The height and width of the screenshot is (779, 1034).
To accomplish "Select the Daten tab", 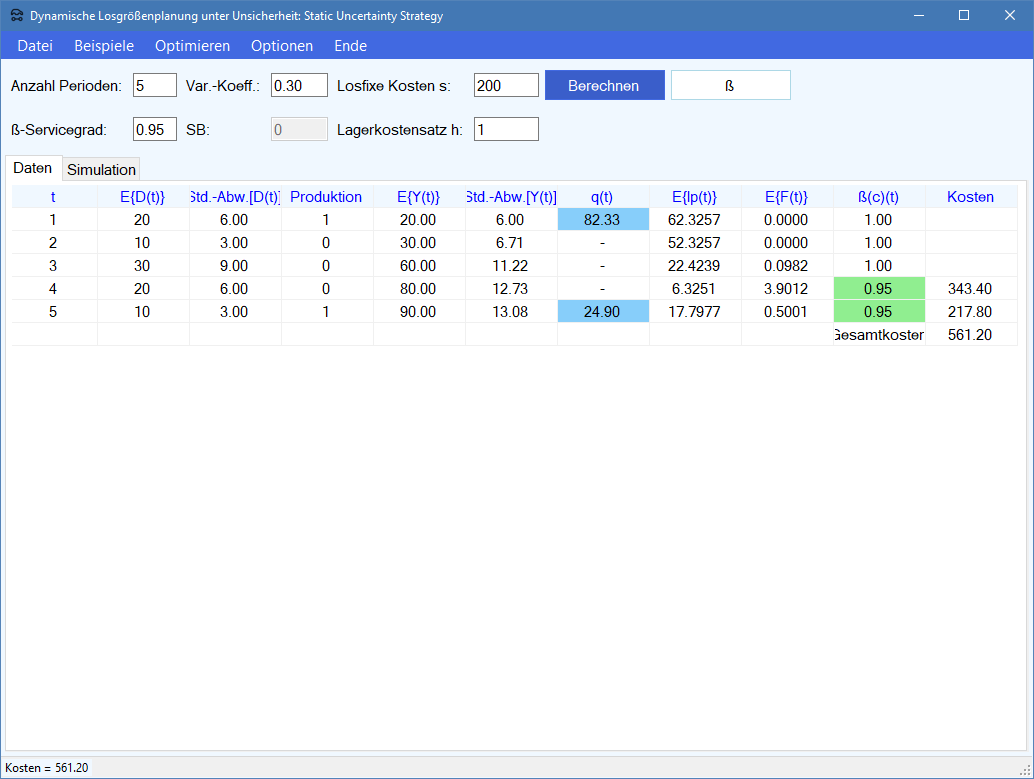I will coord(33,168).
